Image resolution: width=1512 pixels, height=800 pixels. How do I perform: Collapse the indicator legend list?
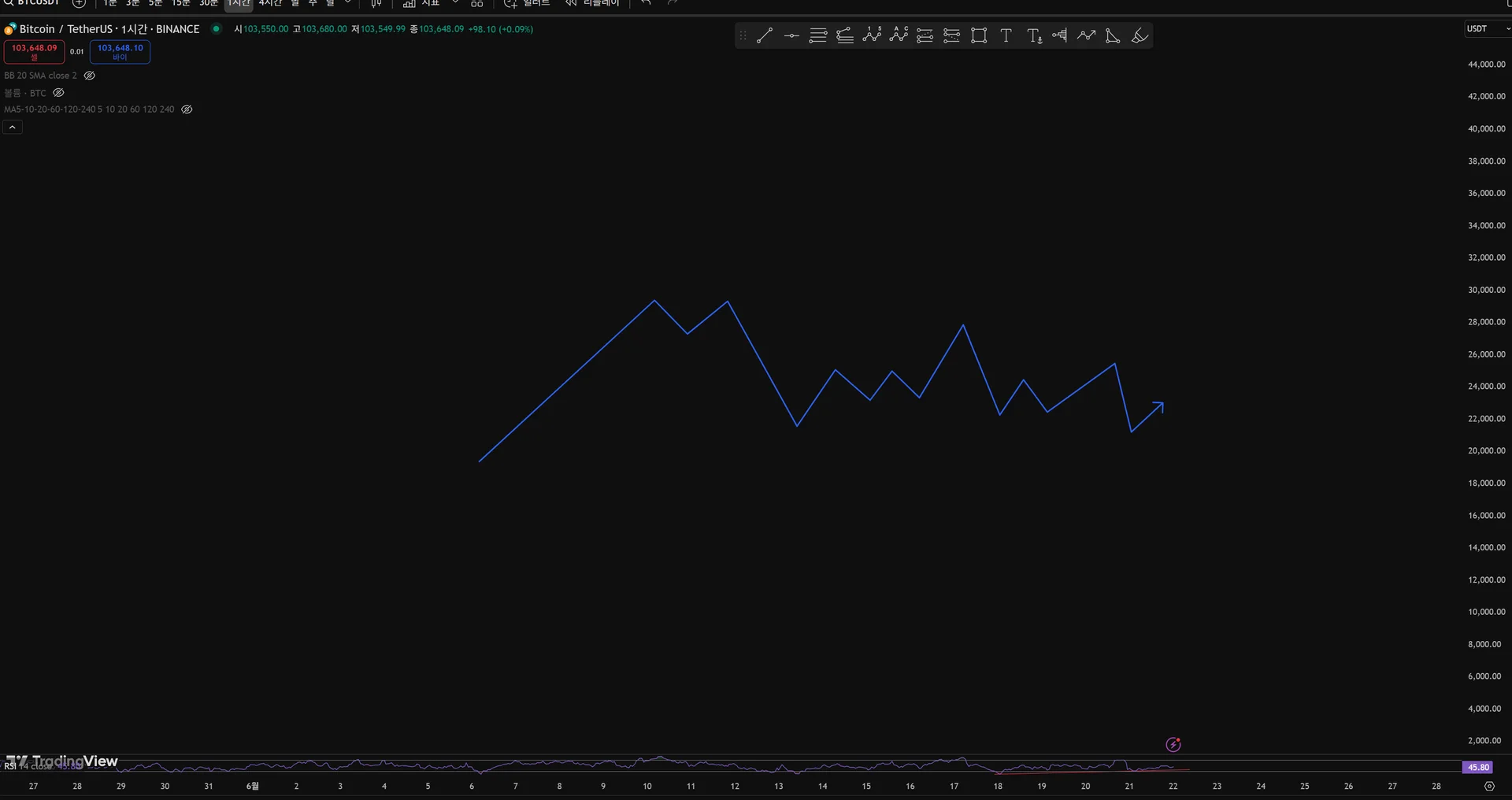point(13,127)
